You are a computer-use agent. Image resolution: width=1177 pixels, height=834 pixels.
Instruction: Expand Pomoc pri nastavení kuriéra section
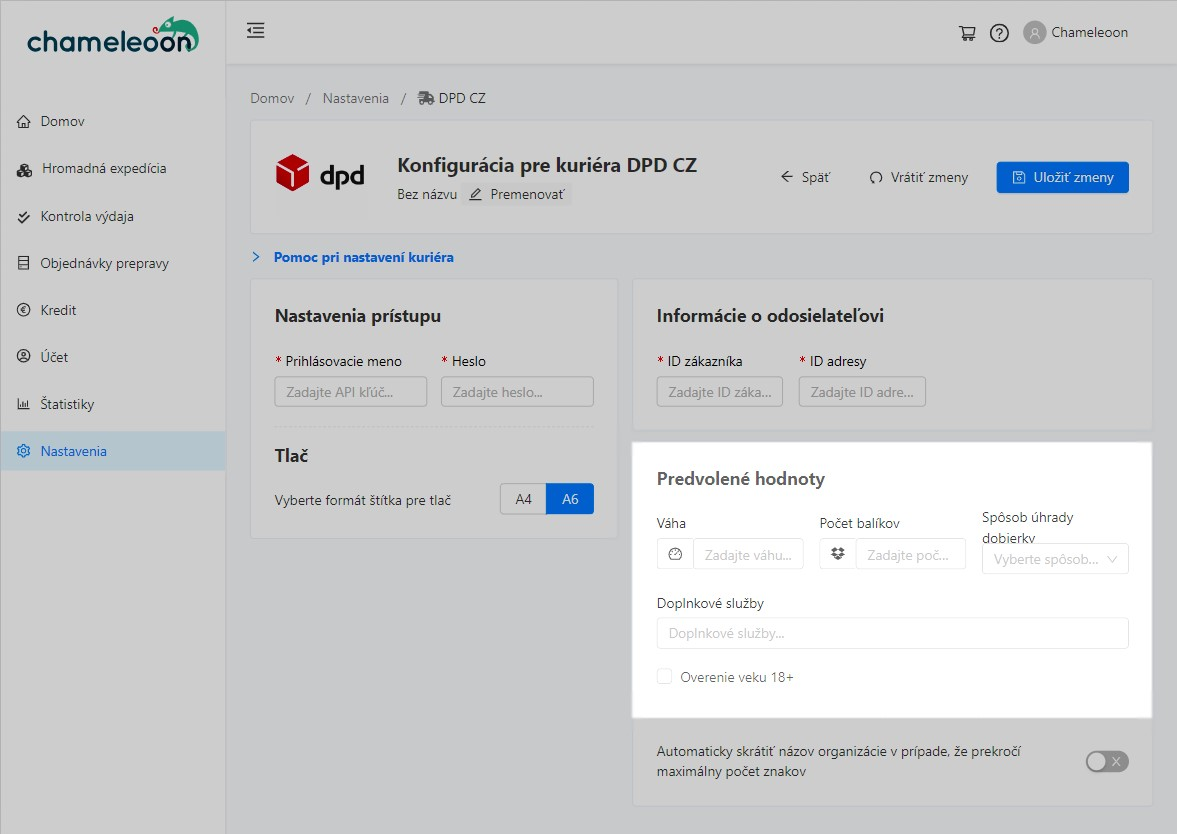click(363, 257)
